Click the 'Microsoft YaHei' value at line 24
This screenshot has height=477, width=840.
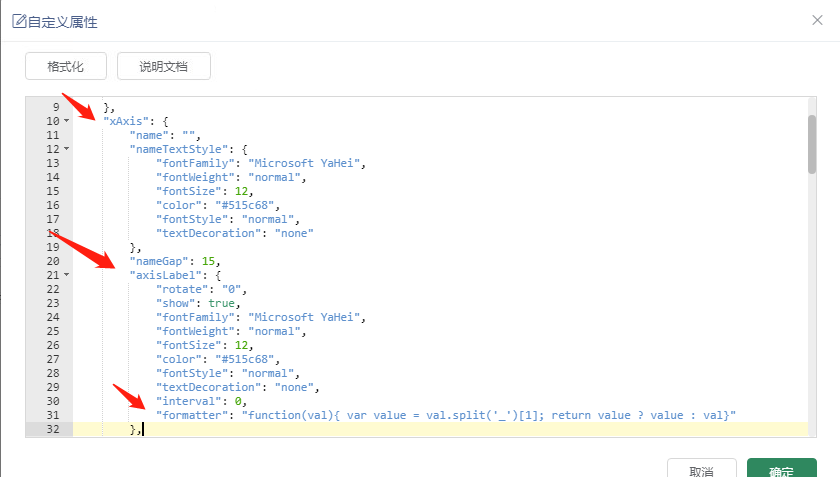coord(304,317)
